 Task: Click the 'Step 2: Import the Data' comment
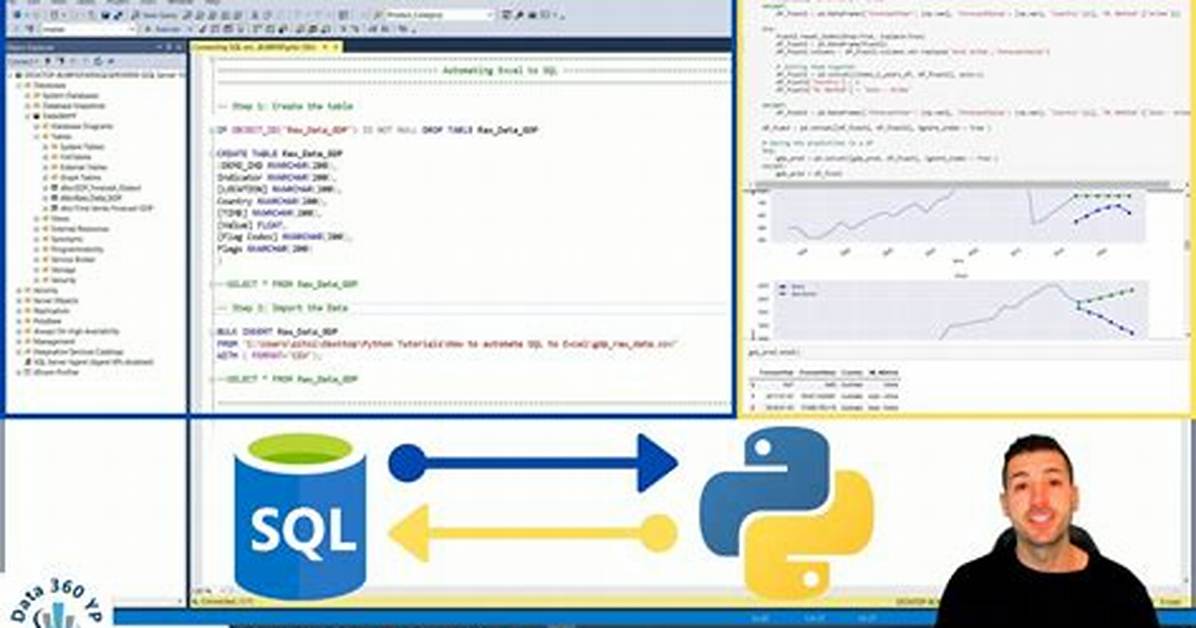coord(282,308)
